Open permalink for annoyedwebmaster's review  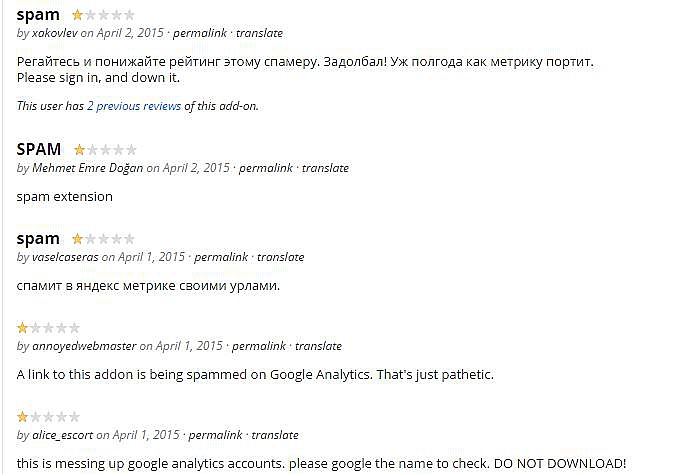(x=259, y=346)
